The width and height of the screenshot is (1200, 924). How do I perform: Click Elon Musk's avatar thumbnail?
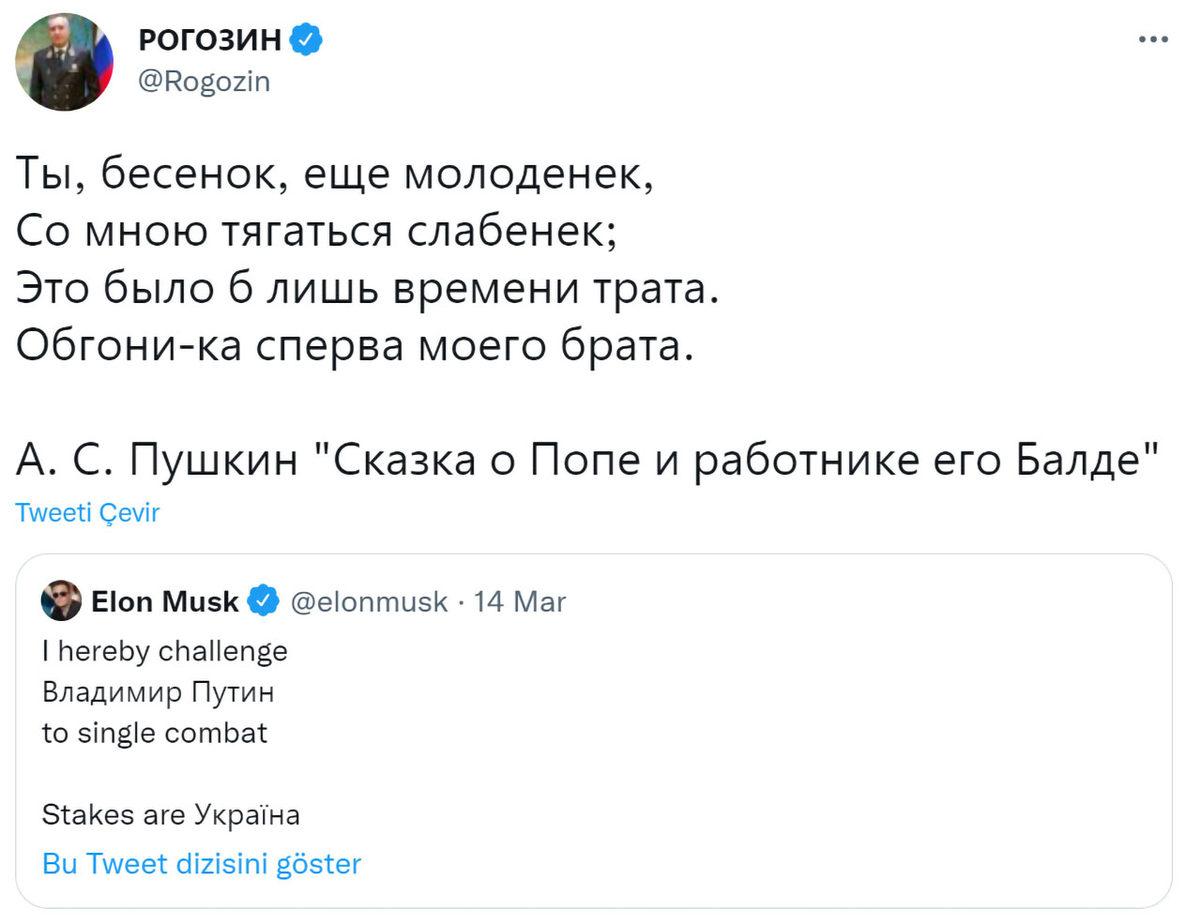click(x=62, y=601)
